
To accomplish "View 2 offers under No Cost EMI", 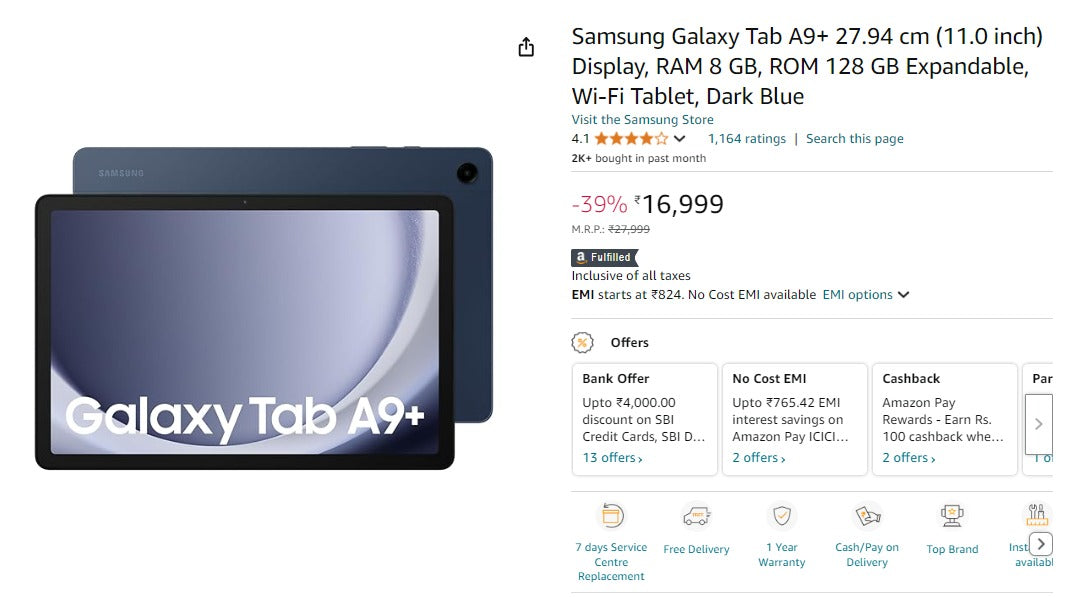I will [x=758, y=458].
